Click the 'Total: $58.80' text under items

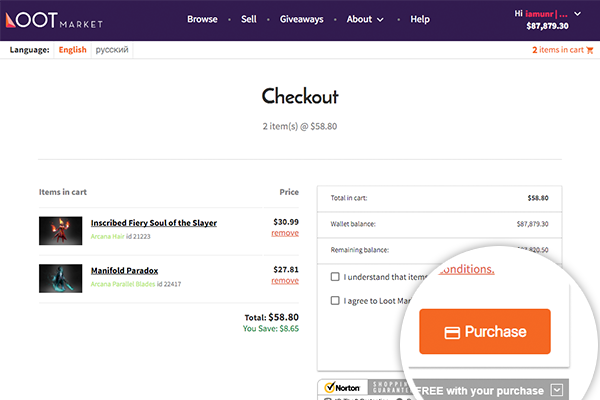pos(272,317)
